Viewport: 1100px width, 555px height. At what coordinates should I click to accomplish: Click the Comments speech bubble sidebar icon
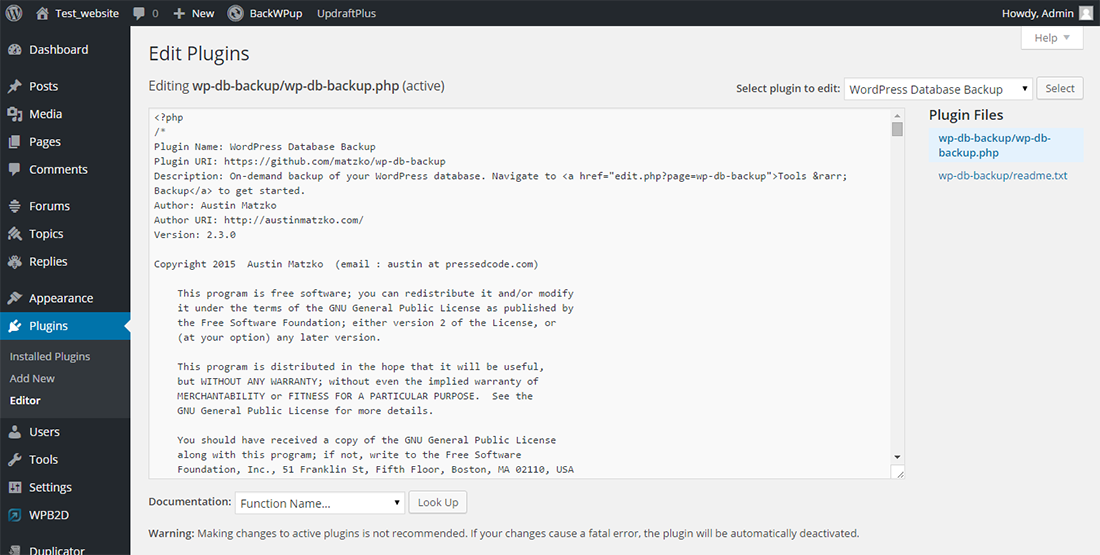(x=14, y=170)
